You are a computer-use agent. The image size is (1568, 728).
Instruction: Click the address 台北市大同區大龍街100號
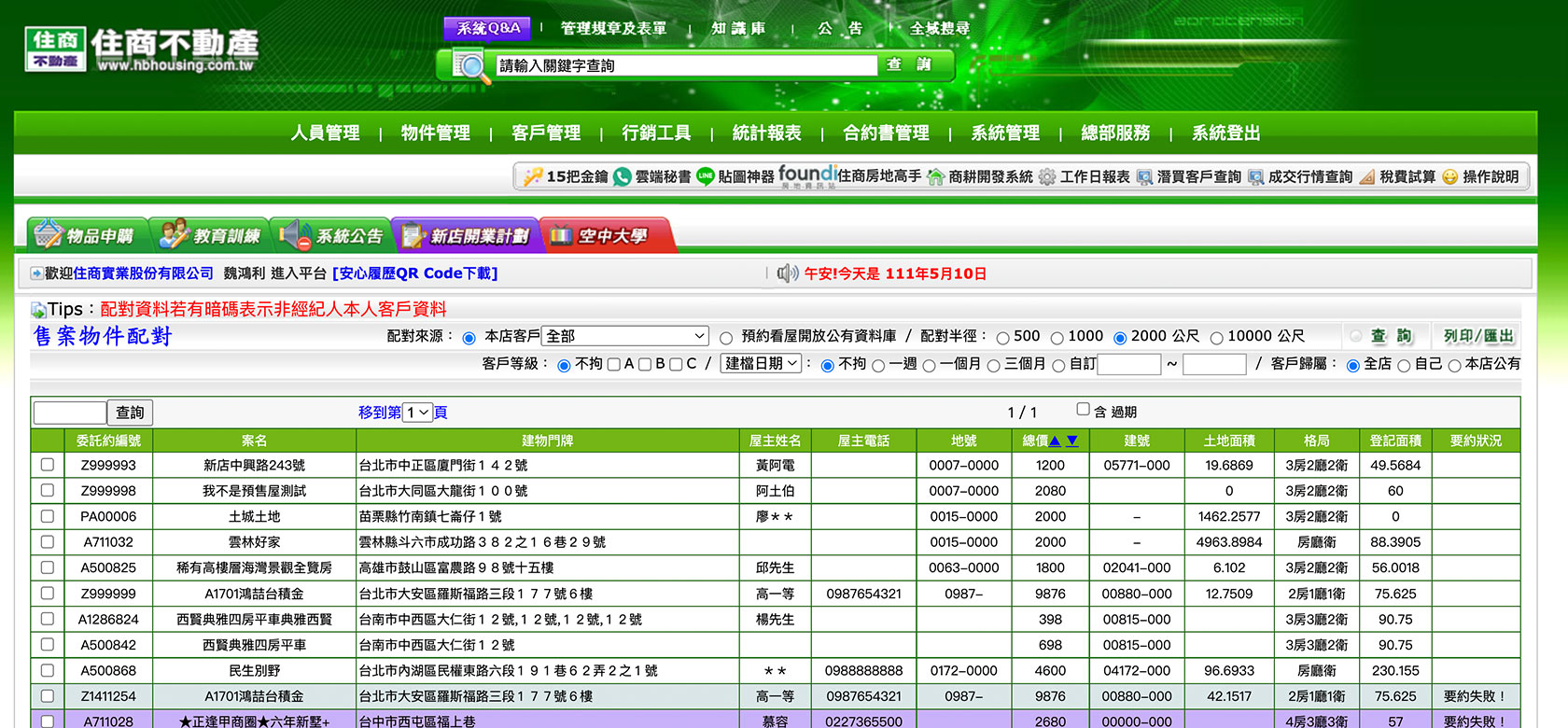coord(443,491)
